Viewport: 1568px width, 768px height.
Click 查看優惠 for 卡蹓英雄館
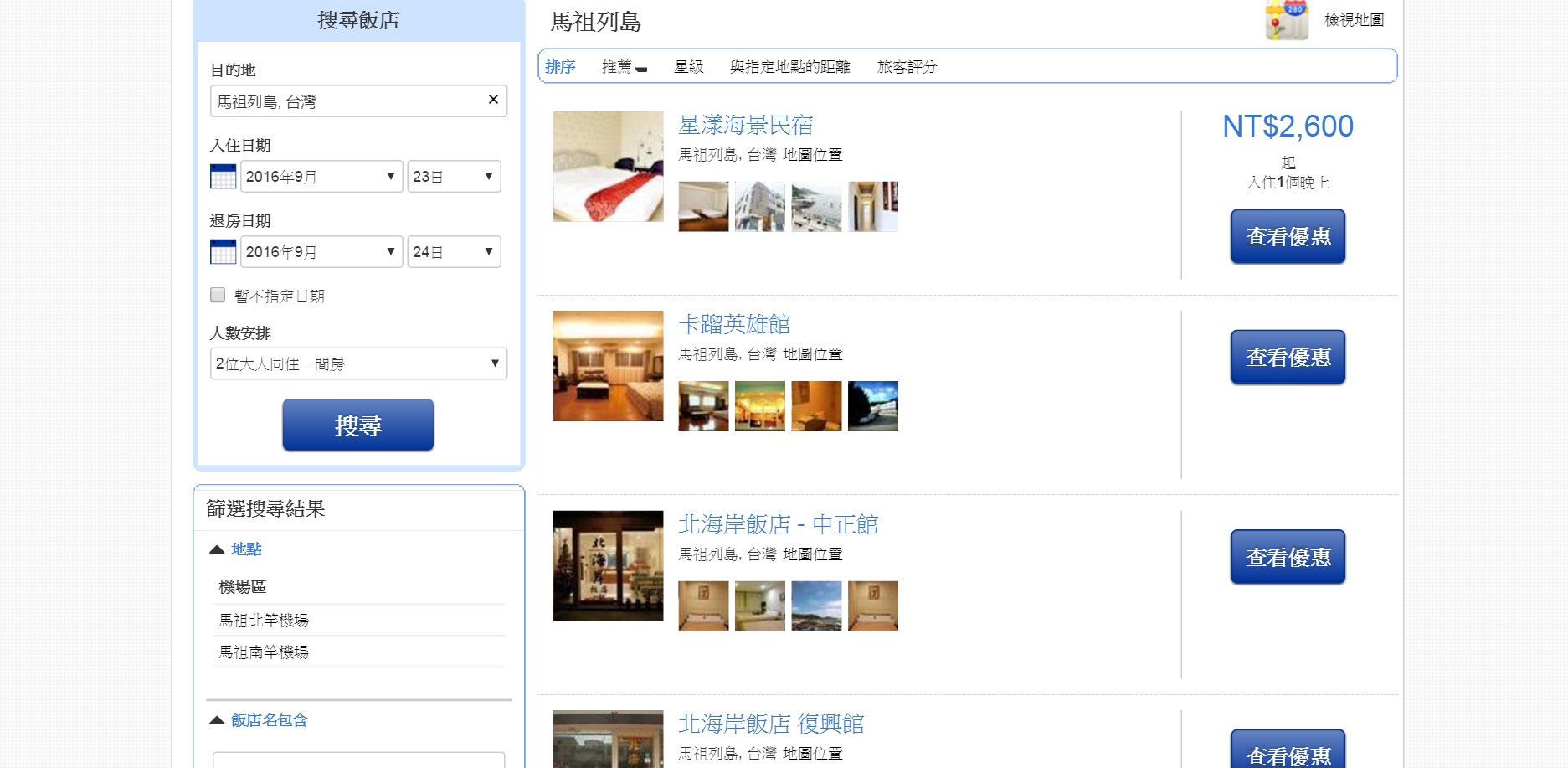[x=1288, y=358]
